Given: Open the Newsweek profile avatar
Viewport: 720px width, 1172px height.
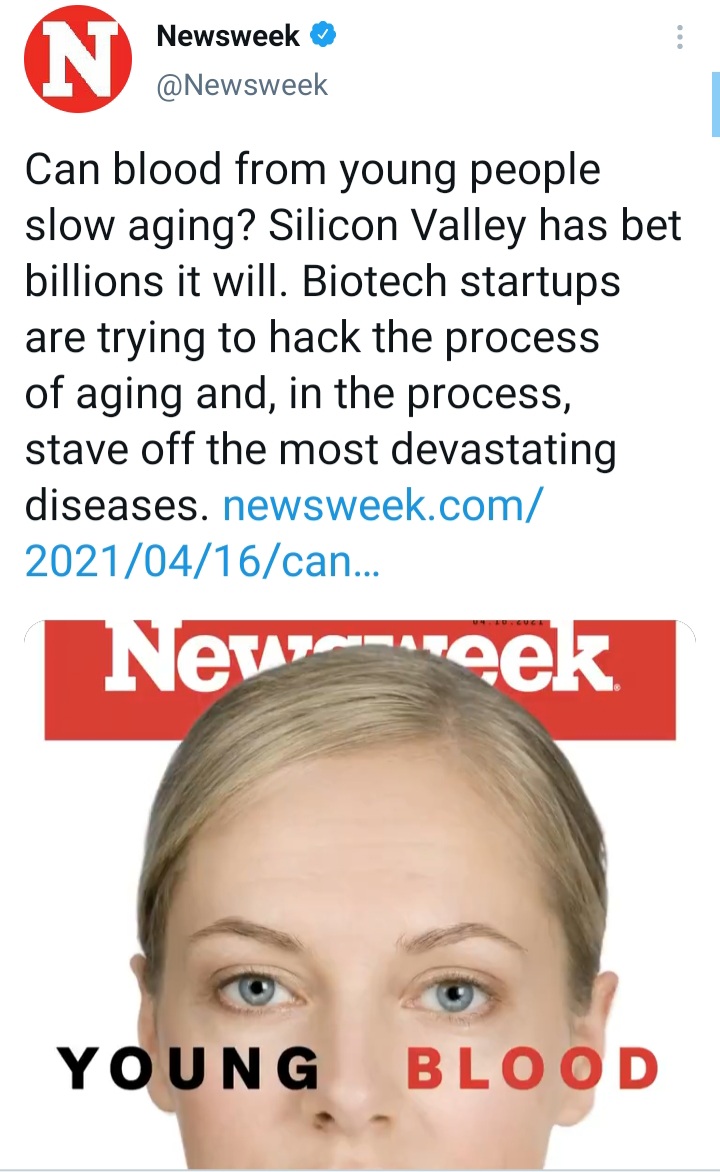Looking at the screenshot, I should pos(78,59).
